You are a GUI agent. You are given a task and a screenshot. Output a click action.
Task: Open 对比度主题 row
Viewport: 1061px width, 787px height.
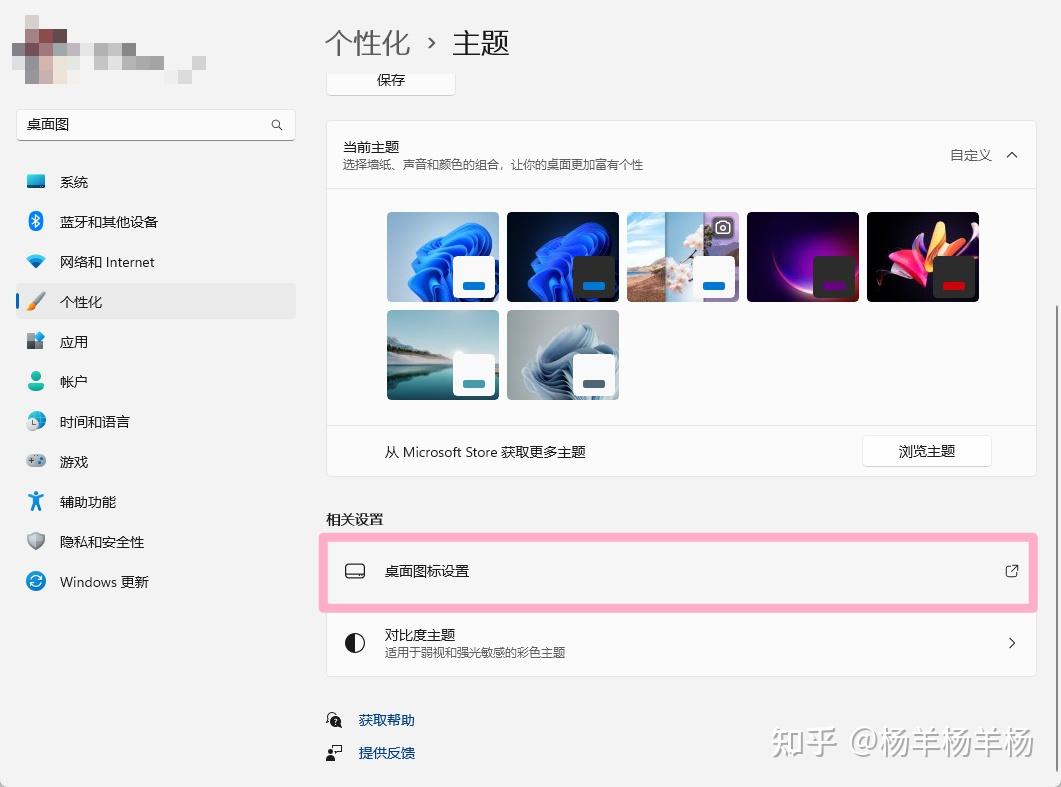pos(681,643)
